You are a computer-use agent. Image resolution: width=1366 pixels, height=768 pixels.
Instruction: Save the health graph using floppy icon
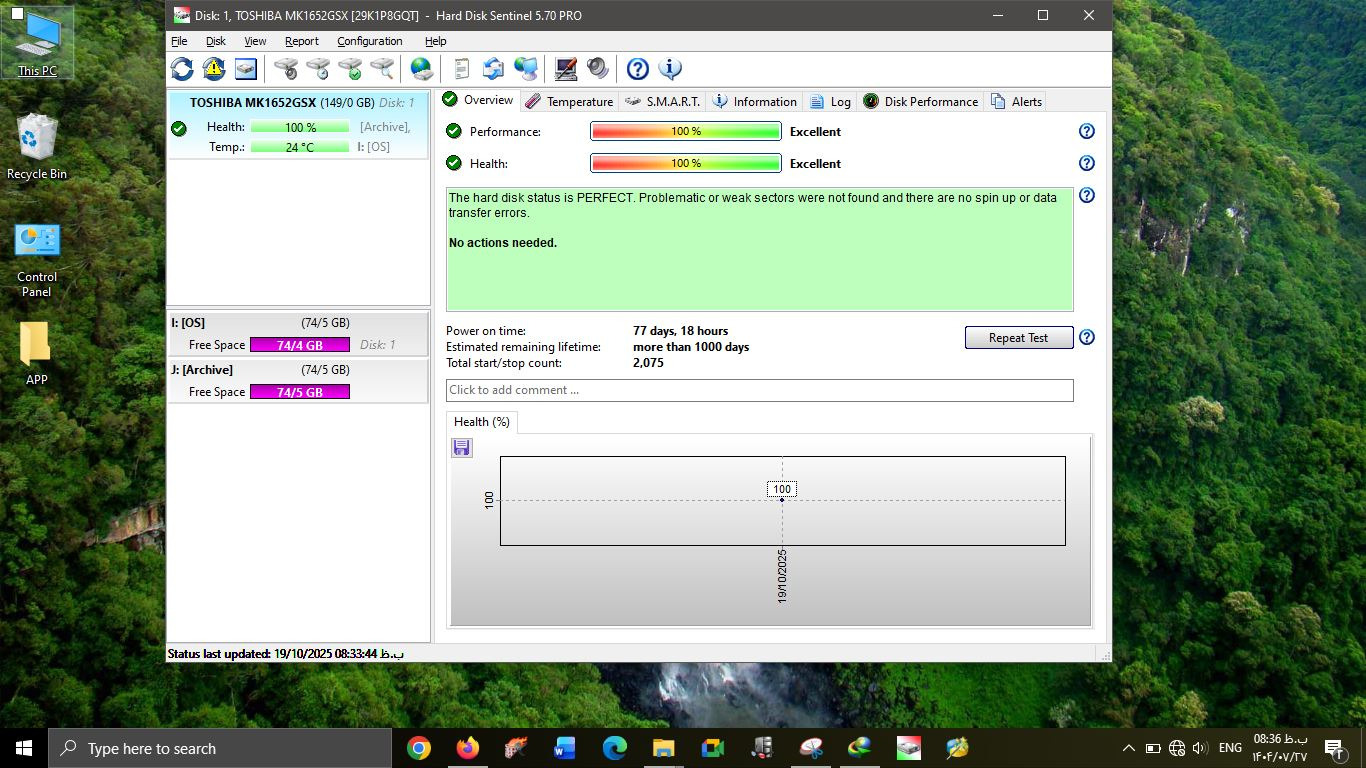tap(461, 448)
